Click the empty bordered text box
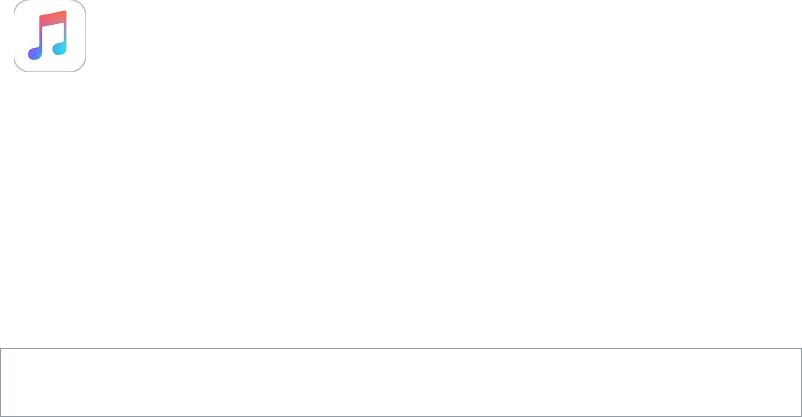 click(x=401, y=382)
